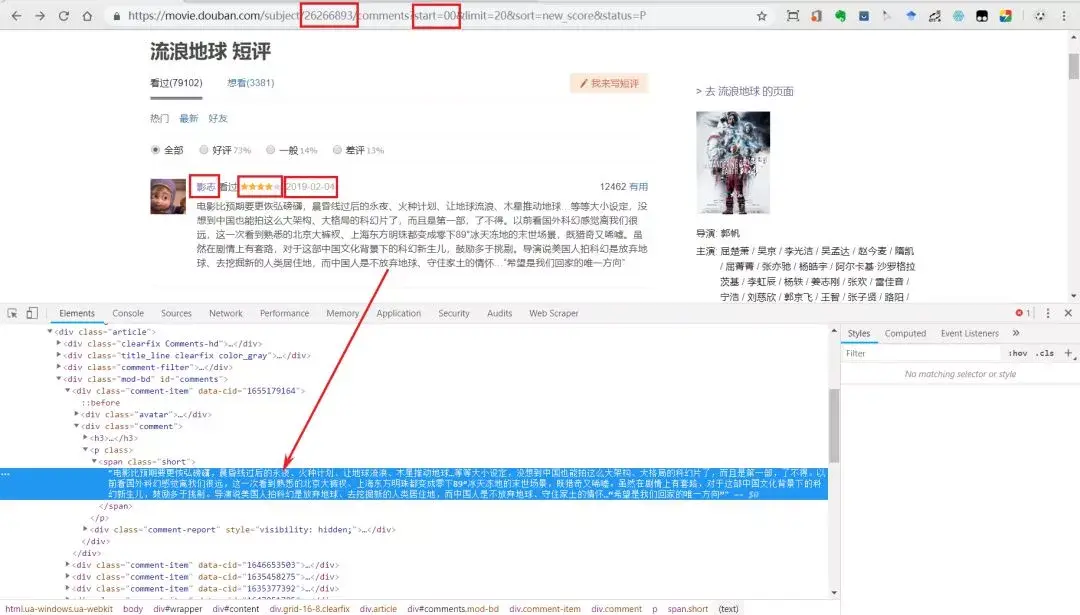Click the chart-with-pen extension icon

pyautogui.click(x=935, y=16)
